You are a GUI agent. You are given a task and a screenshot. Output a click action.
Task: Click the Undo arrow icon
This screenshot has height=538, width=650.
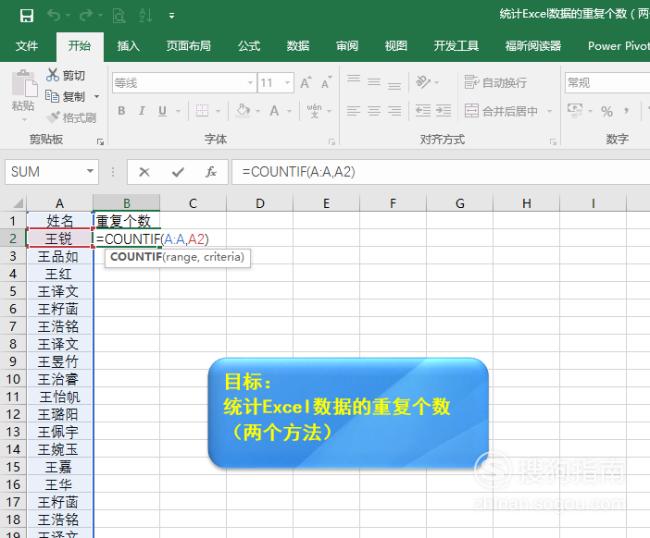click(x=54, y=15)
